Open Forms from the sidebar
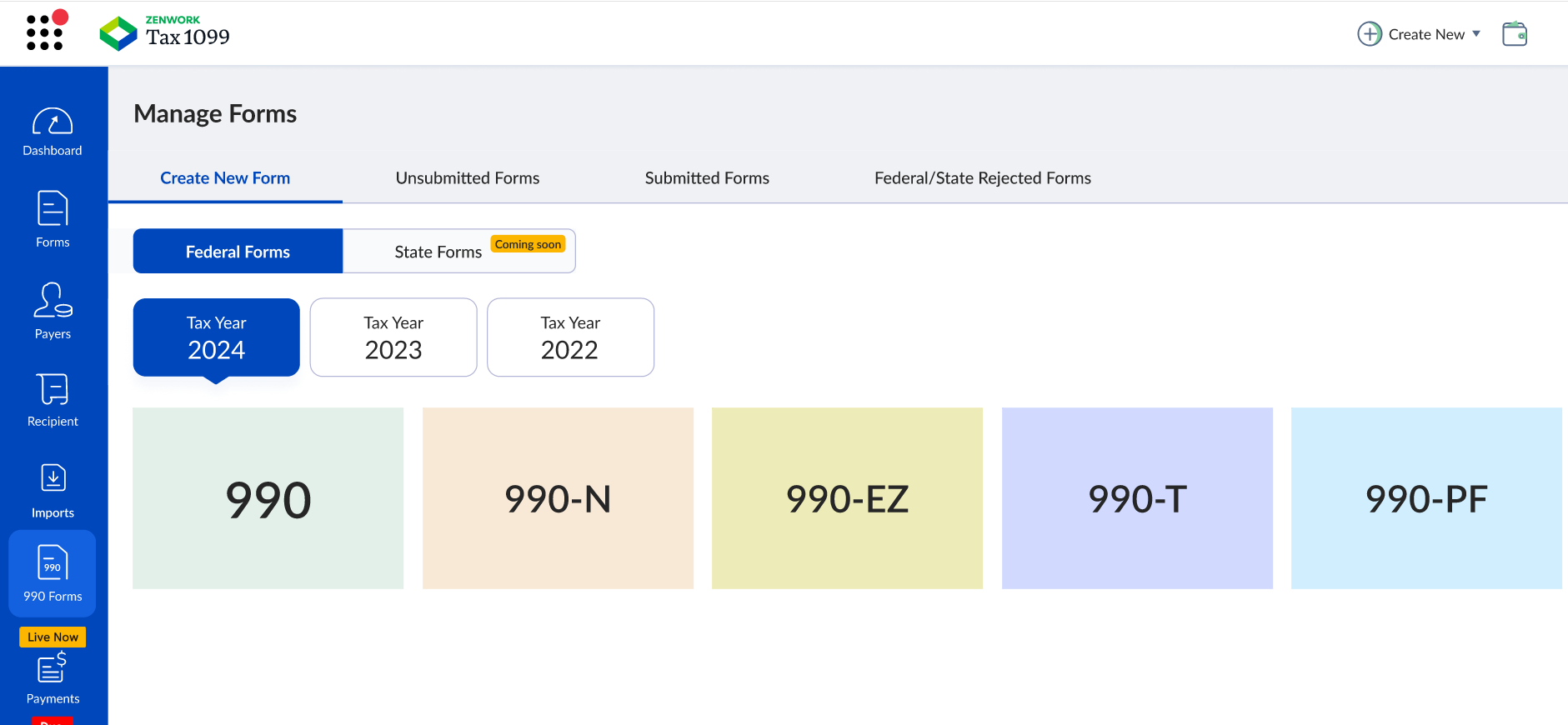This screenshot has width=1568, height=725. tap(53, 220)
